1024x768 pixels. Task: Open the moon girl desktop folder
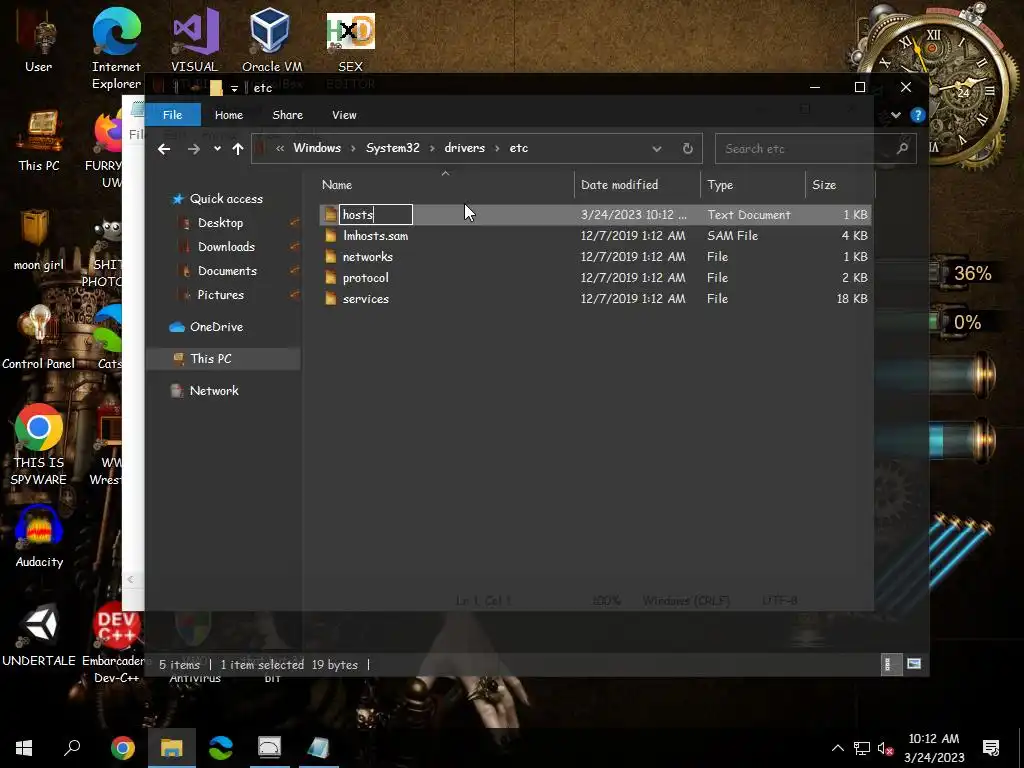(x=39, y=240)
